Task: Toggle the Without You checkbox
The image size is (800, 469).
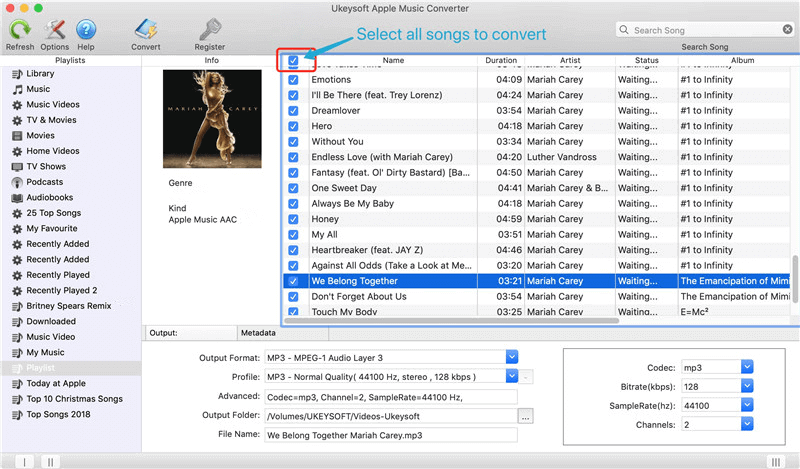Action: [293, 142]
